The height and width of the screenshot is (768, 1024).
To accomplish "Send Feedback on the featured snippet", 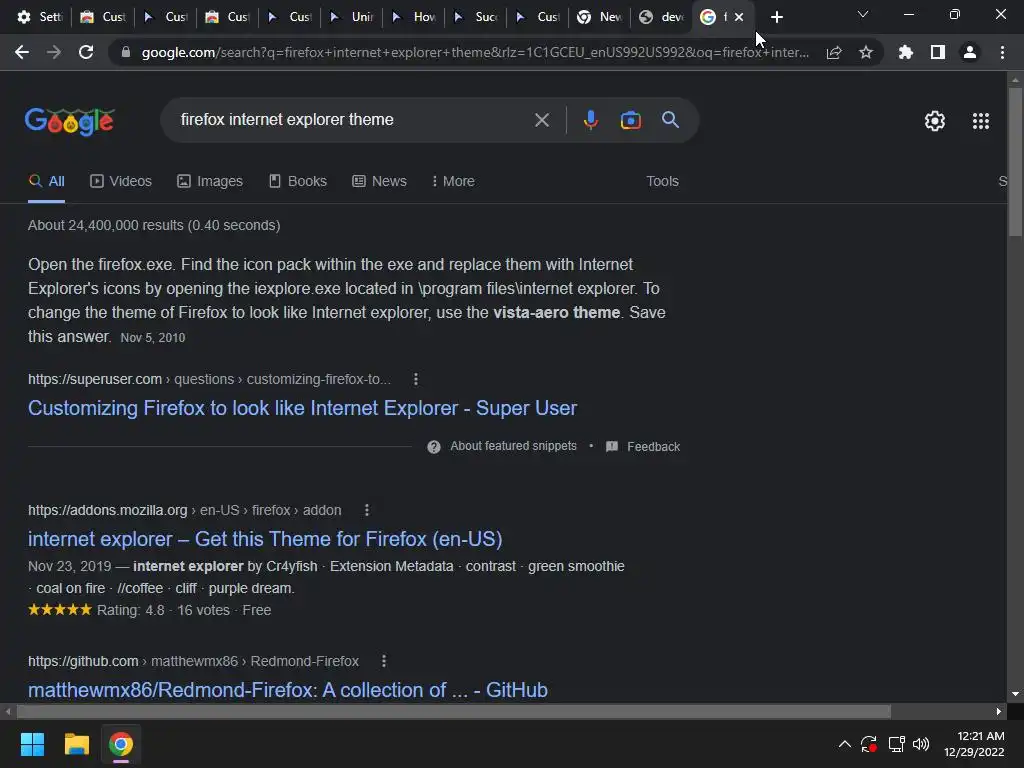I will pos(643,447).
